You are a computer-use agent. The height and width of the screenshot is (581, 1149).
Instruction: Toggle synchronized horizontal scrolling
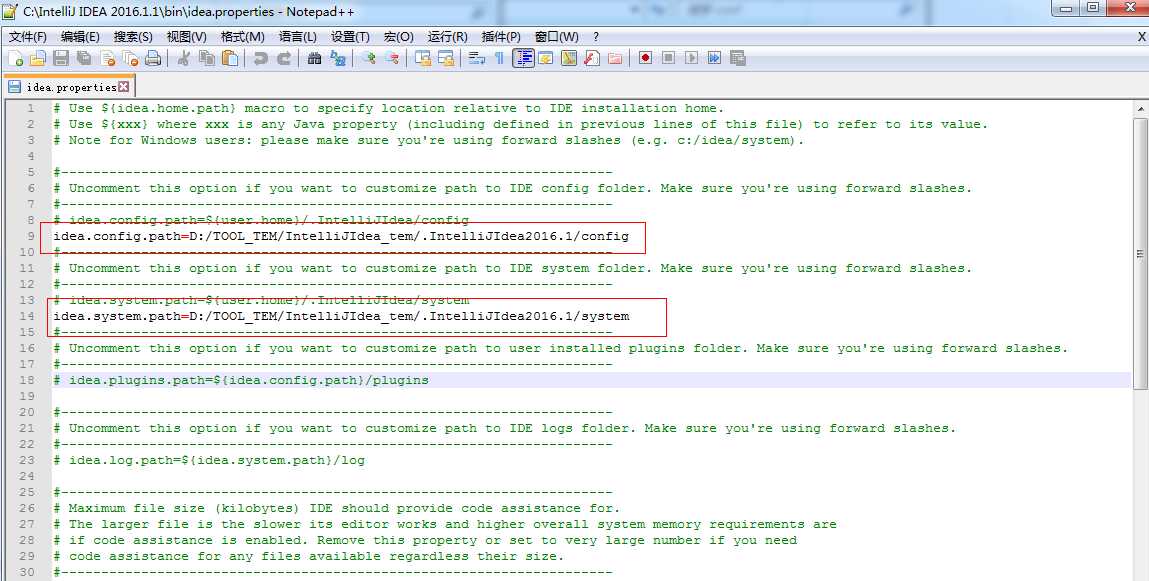446,59
